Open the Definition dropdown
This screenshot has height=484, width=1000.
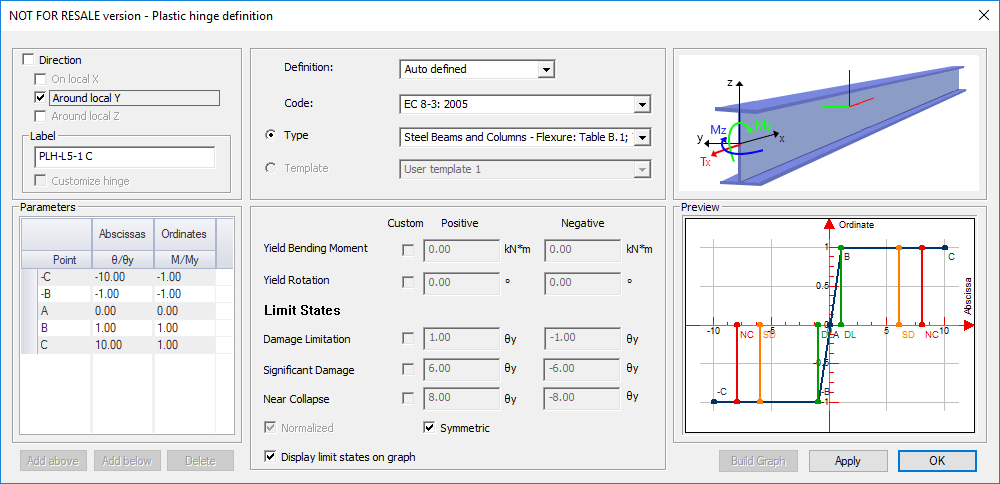tap(545, 69)
